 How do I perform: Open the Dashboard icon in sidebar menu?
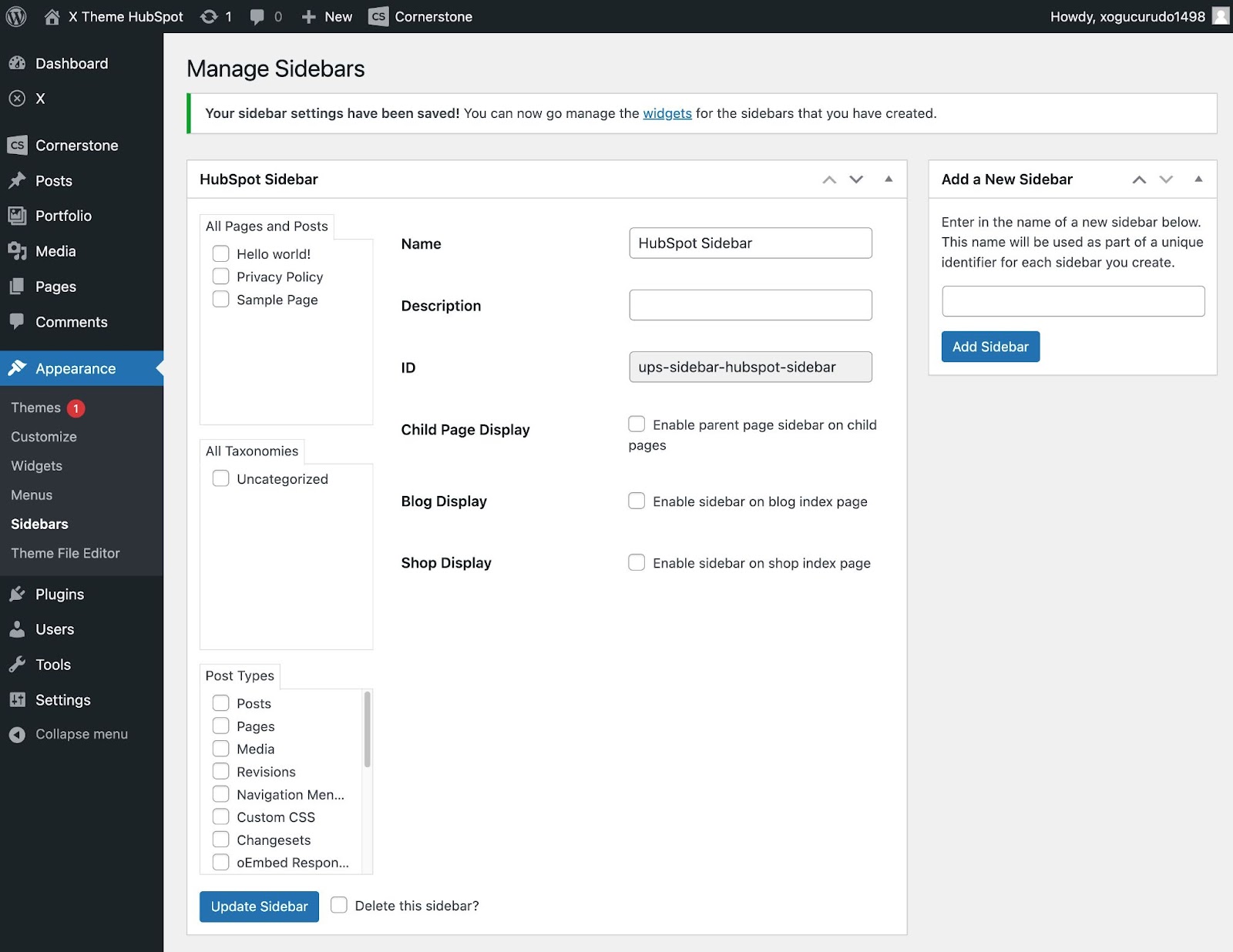point(17,64)
